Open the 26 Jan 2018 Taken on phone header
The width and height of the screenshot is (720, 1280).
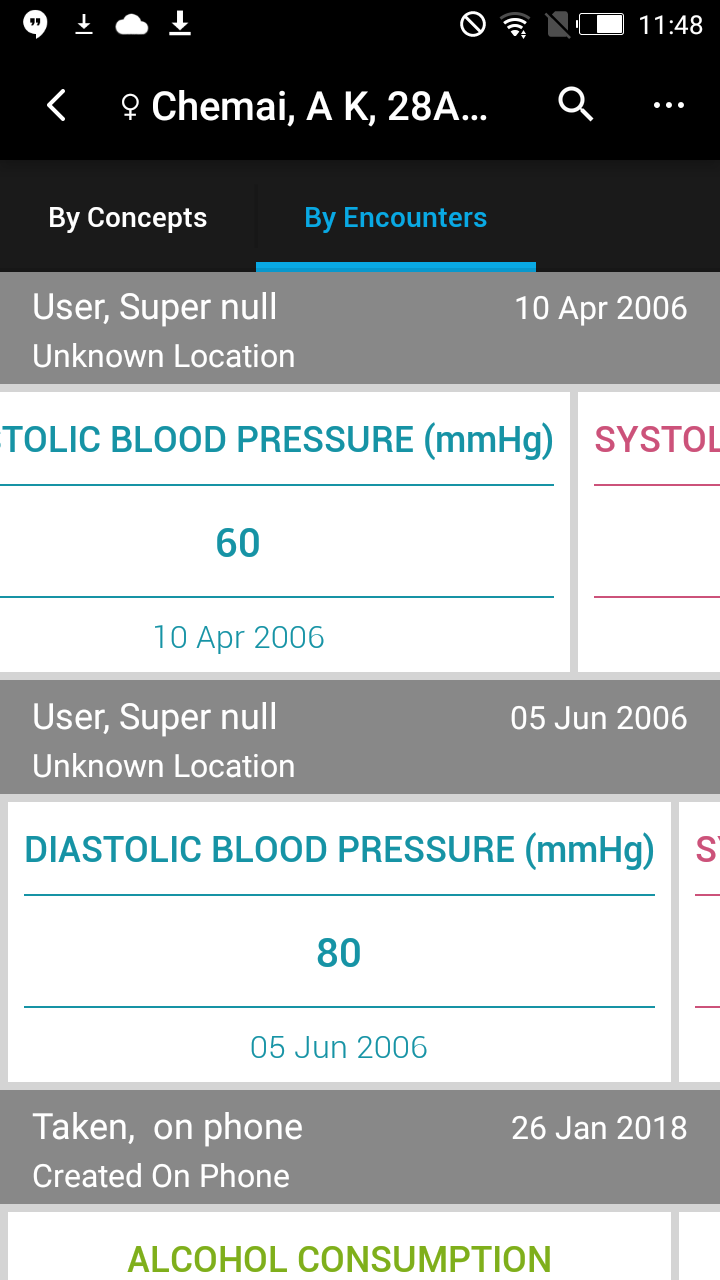360,1149
